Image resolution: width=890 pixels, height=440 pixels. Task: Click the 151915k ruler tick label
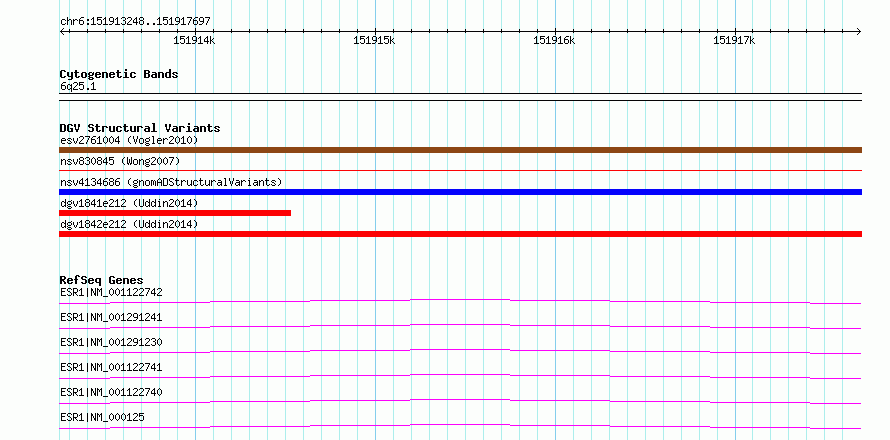pos(374,40)
